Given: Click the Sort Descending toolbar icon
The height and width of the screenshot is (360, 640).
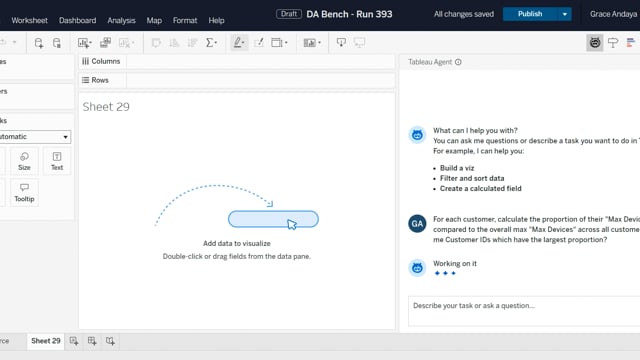Looking at the screenshot, I should (193, 43).
